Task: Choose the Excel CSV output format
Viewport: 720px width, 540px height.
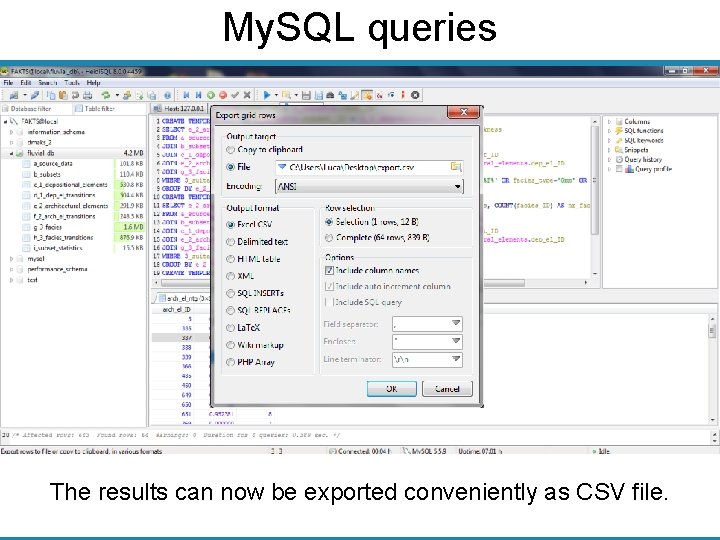Action: tap(231, 225)
